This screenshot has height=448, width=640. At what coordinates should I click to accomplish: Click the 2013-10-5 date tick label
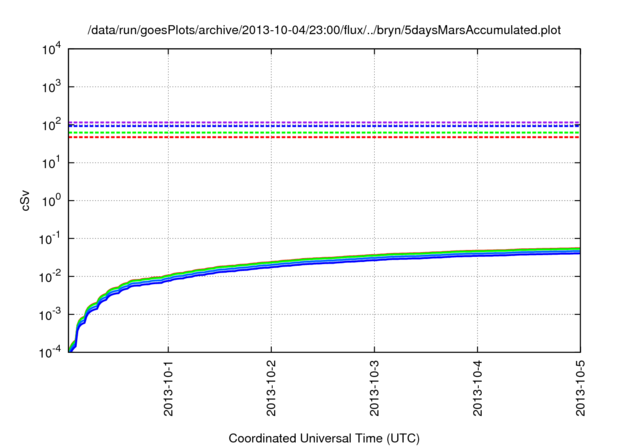click(580, 388)
